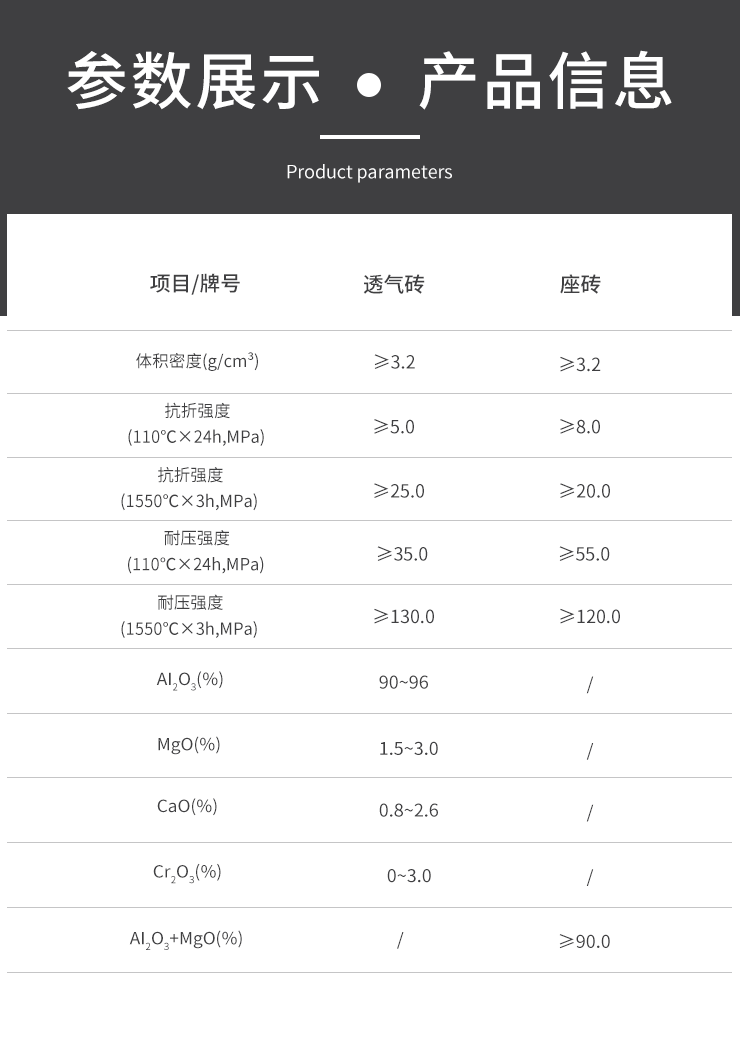Click the 参数展示 产品信息 heading
Screen dimensions: 740x1064
(x=370, y=81)
